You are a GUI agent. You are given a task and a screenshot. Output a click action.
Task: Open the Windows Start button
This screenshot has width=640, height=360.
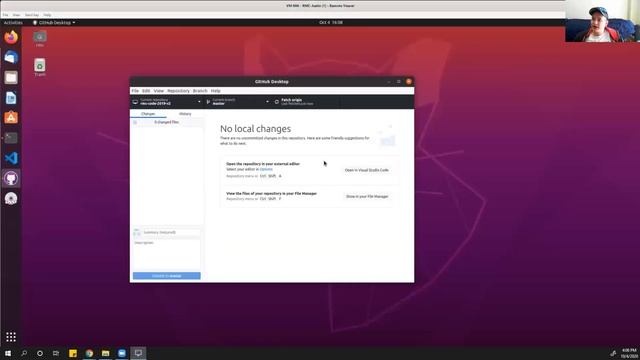[x=8, y=353]
